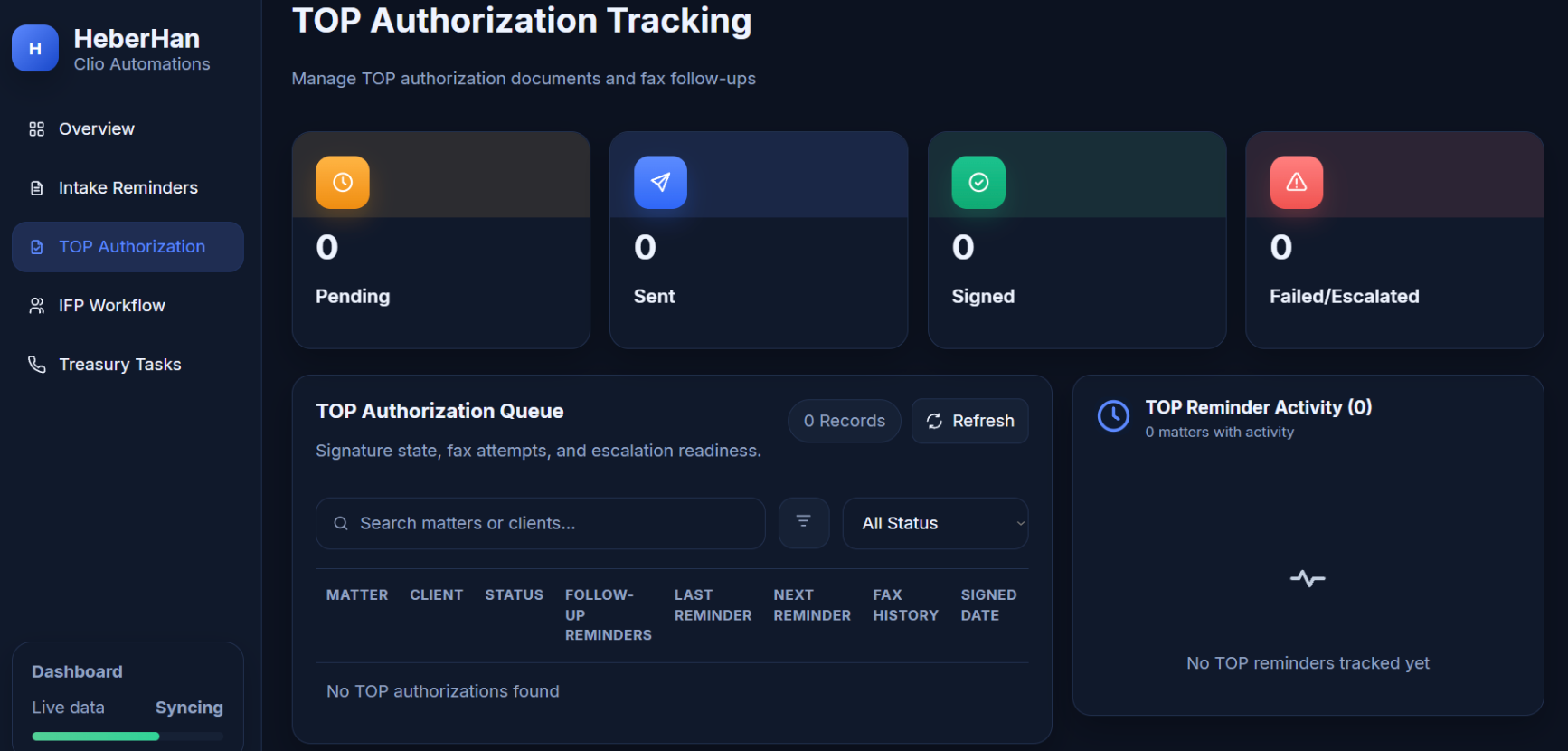The height and width of the screenshot is (751, 1568).
Task: Click the orange Pending clock icon
Action: pos(343,183)
